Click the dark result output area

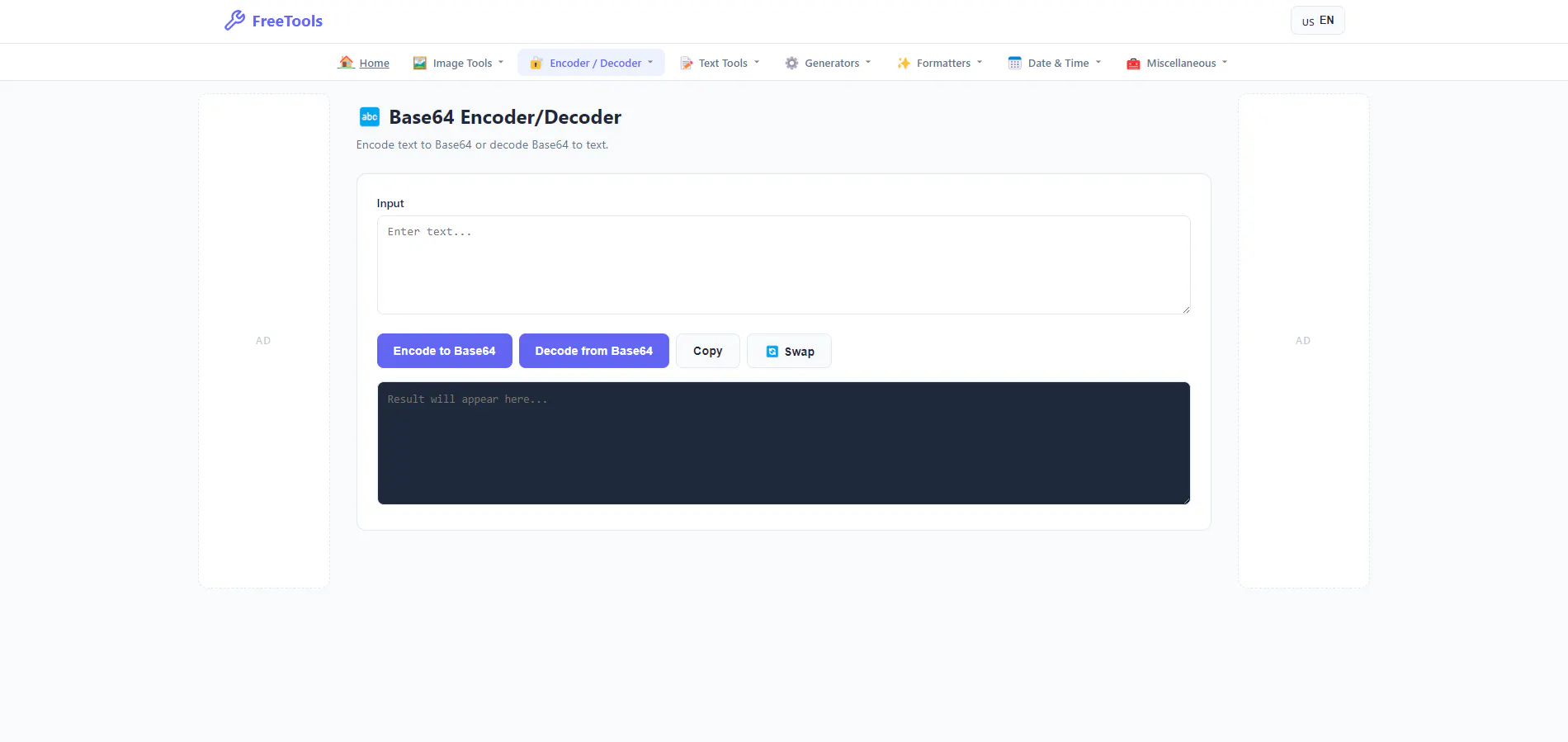click(784, 443)
